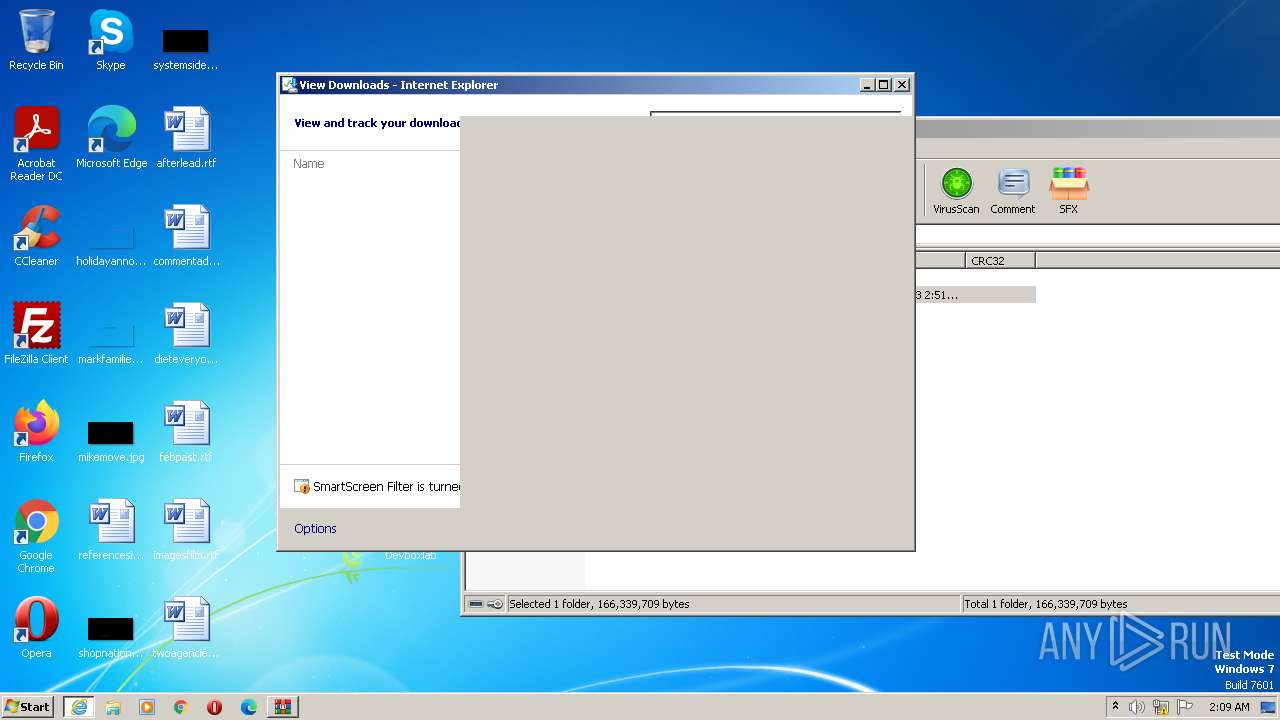The height and width of the screenshot is (720, 1280).
Task: Open the Opera desktop shortcut
Action: click(36, 627)
